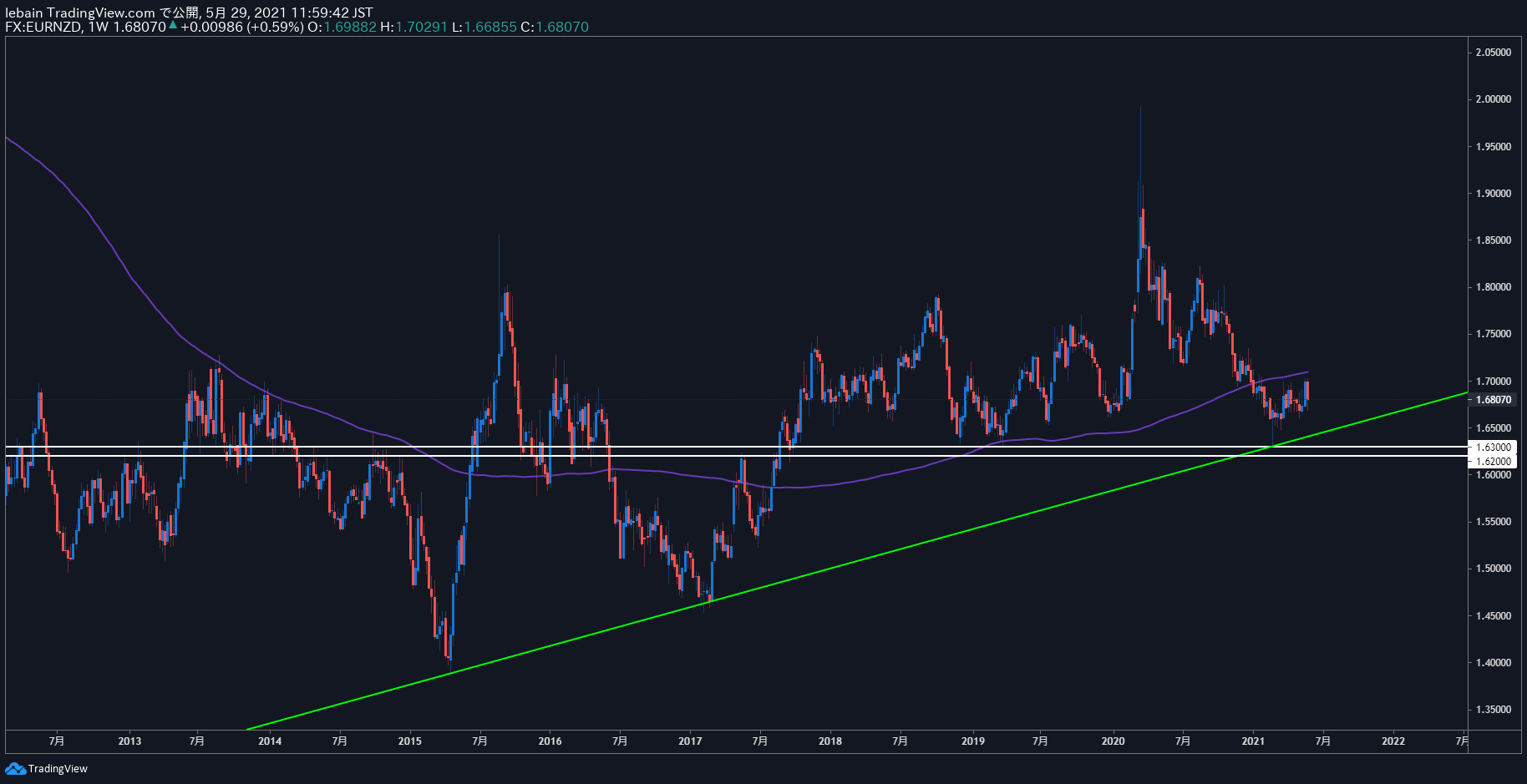Click the 1.63000 horizontal line price label
Image resolution: width=1527 pixels, height=784 pixels.
pos(1494,448)
